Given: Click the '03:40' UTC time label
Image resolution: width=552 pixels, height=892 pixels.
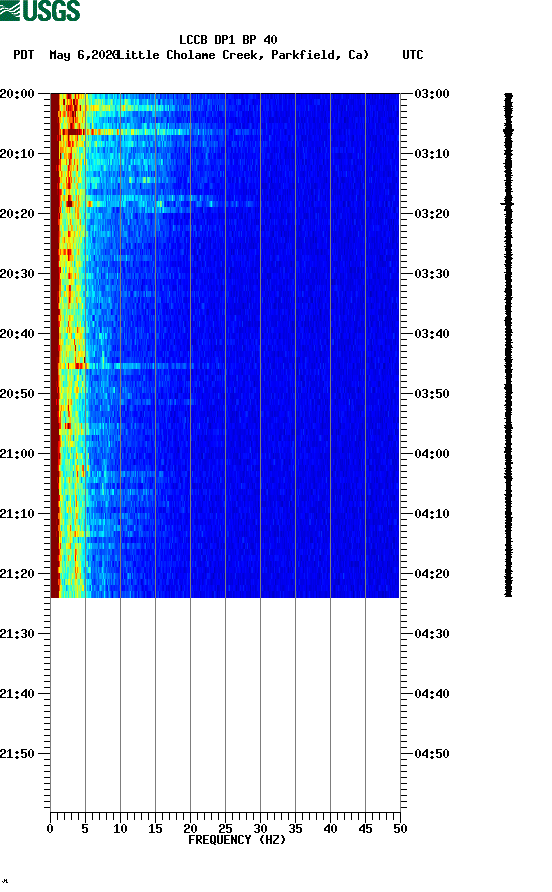Looking at the screenshot, I should [432, 334].
